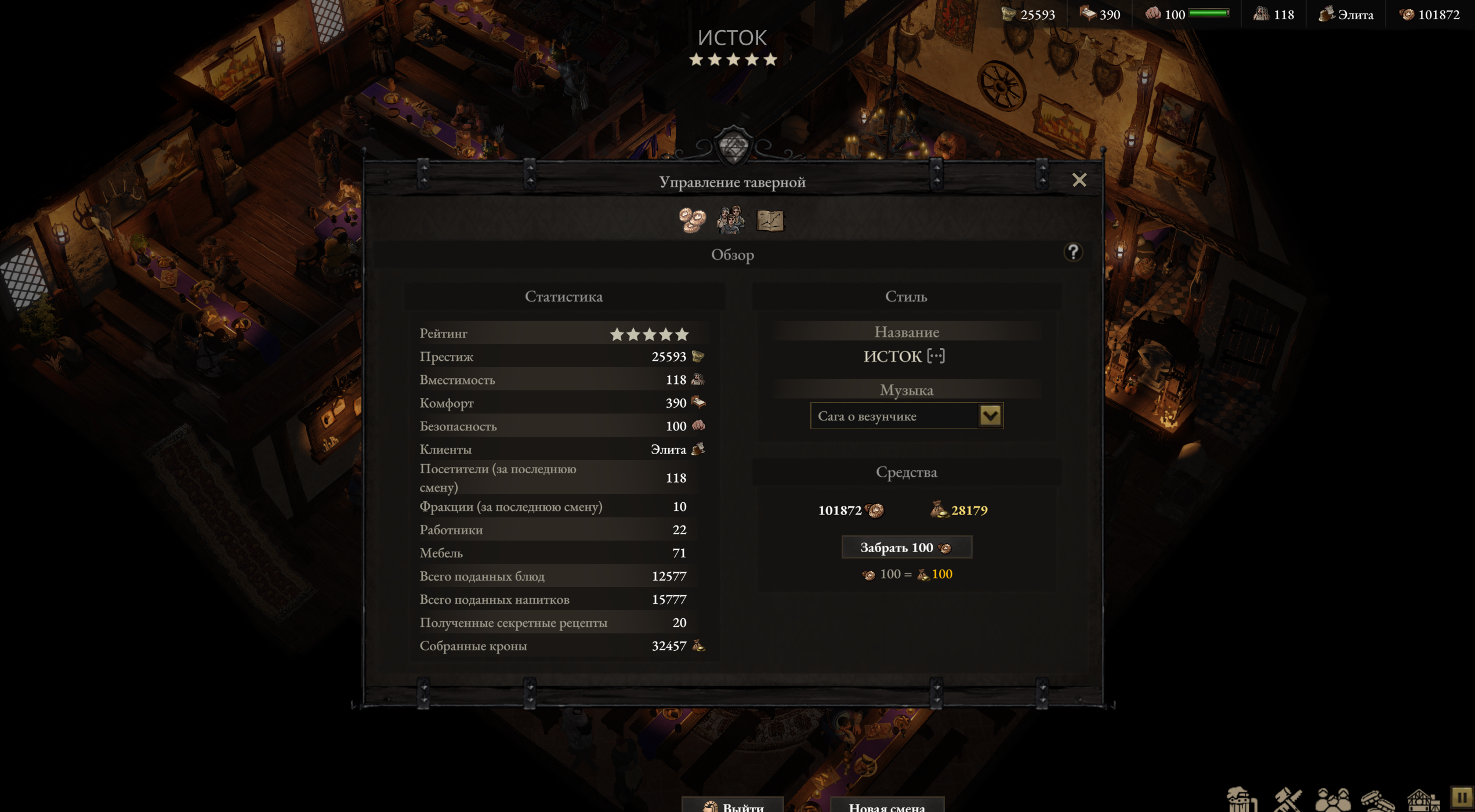Rename tavern via ИСТОК edit icon
Image resolution: width=1475 pixels, height=812 pixels.
coord(936,356)
